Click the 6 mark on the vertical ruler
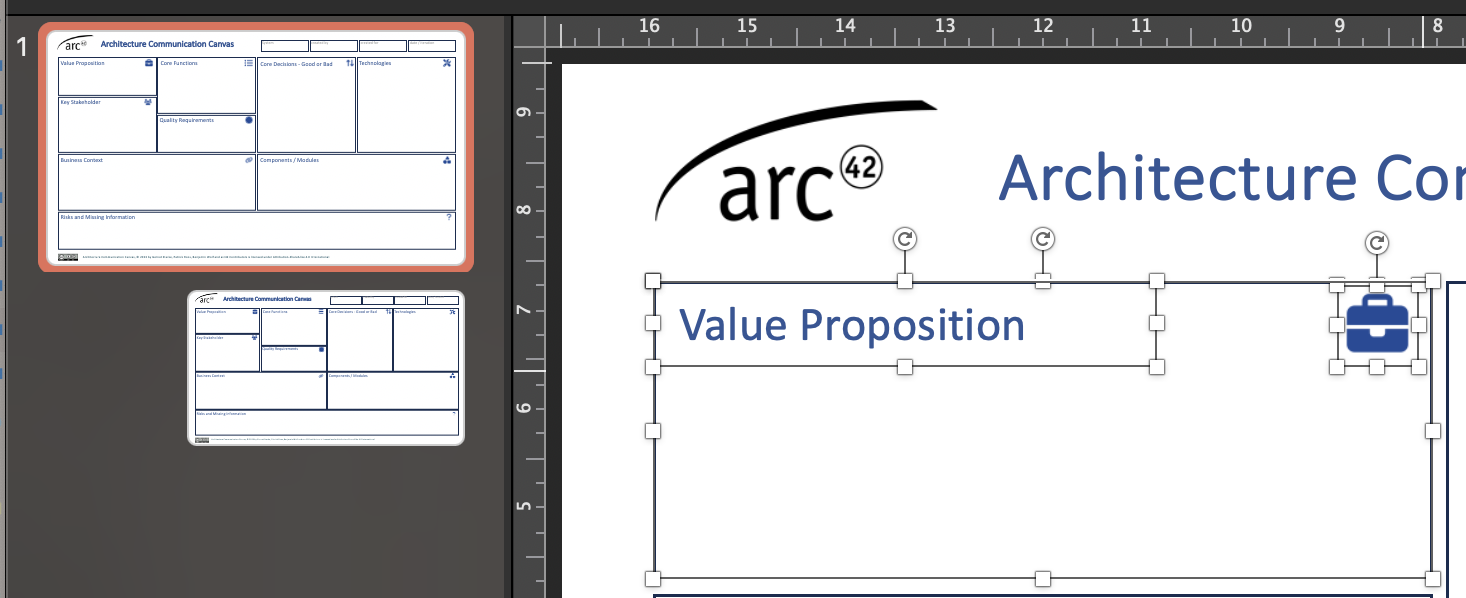Screen dimensions: 1466x598 (x=526, y=408)
